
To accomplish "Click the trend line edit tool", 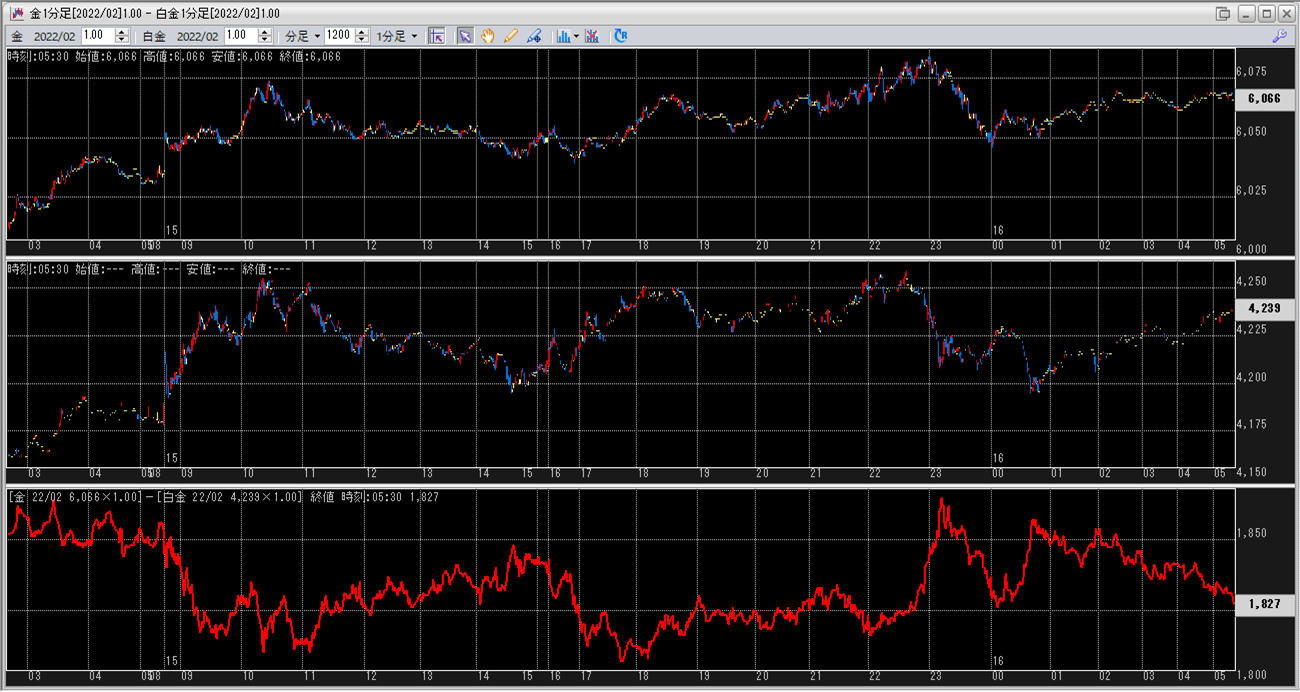I will pyautogui.click(x=534, y=36).
